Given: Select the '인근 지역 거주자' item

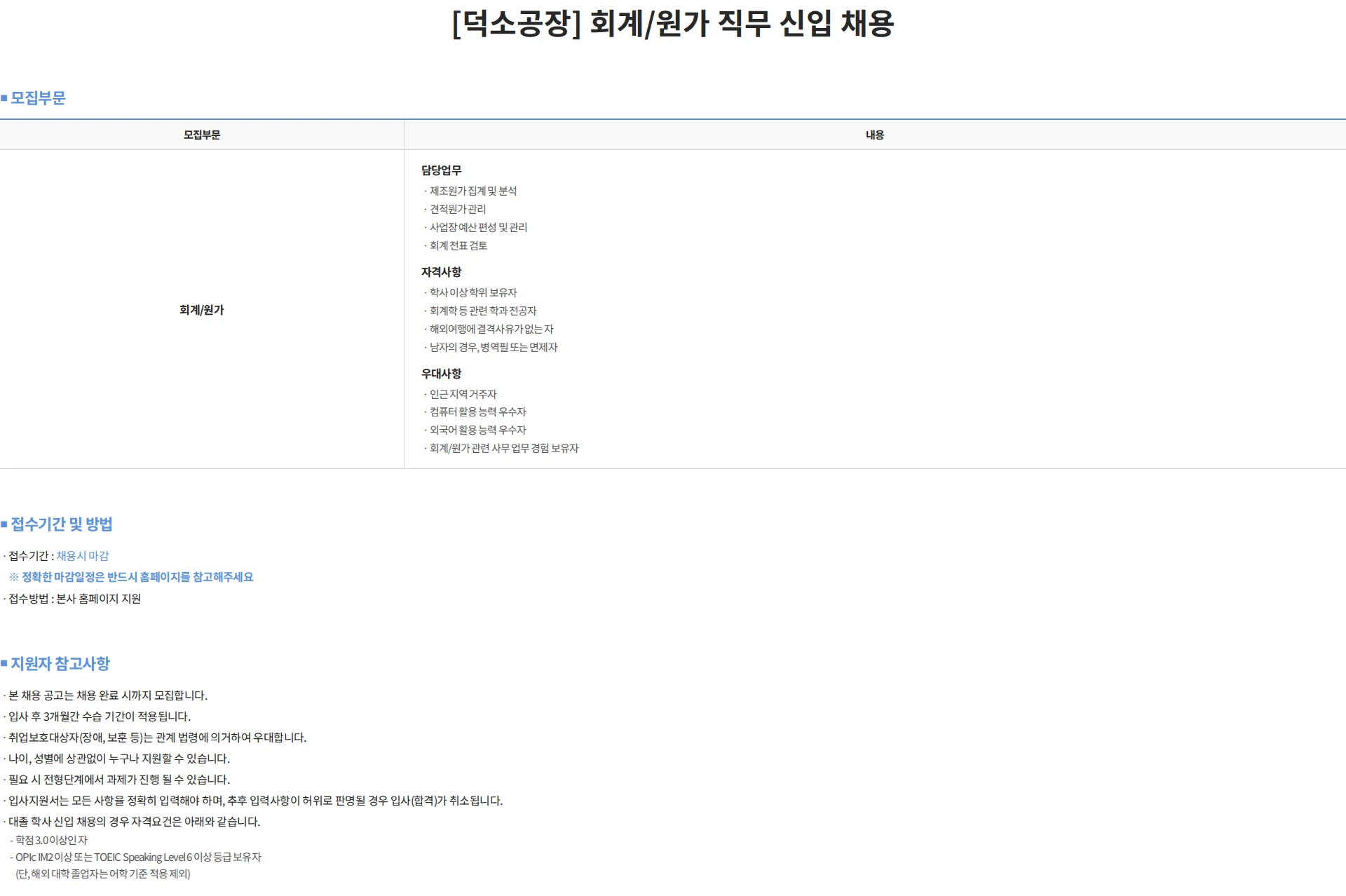Looking at the screenshot, I should (463, 394).
